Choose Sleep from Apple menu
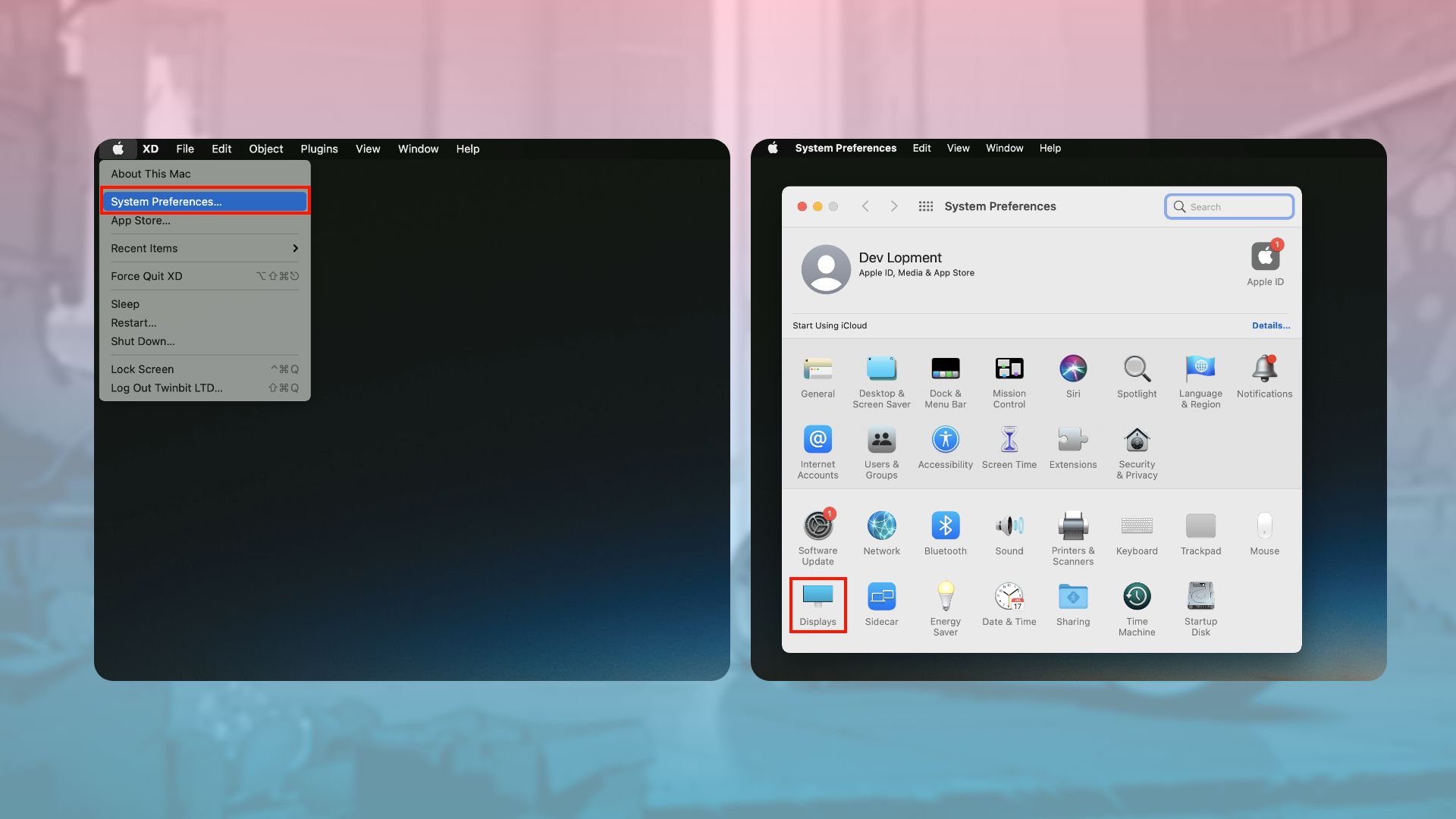This screenshot has width=1456, height=819. (x=205, y=304)
